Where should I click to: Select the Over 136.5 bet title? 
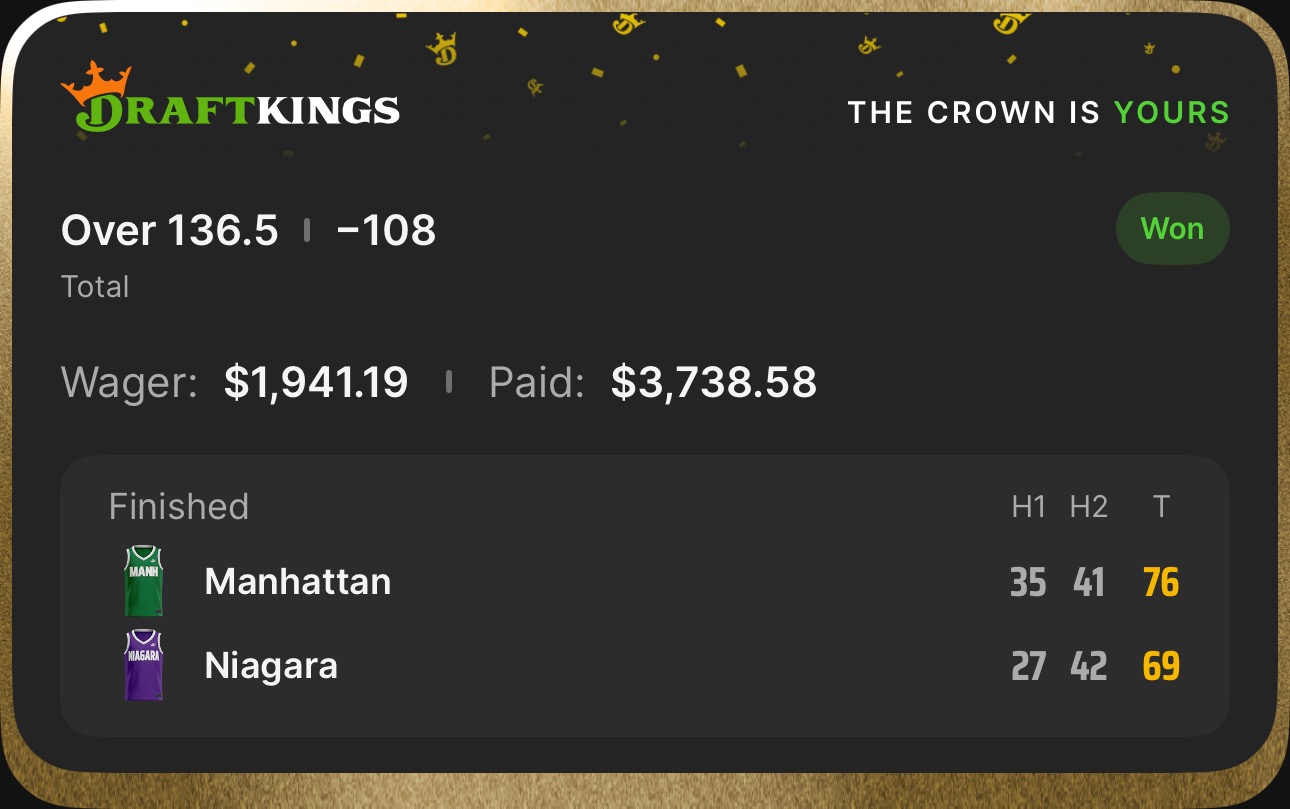(x=169, y=231)
